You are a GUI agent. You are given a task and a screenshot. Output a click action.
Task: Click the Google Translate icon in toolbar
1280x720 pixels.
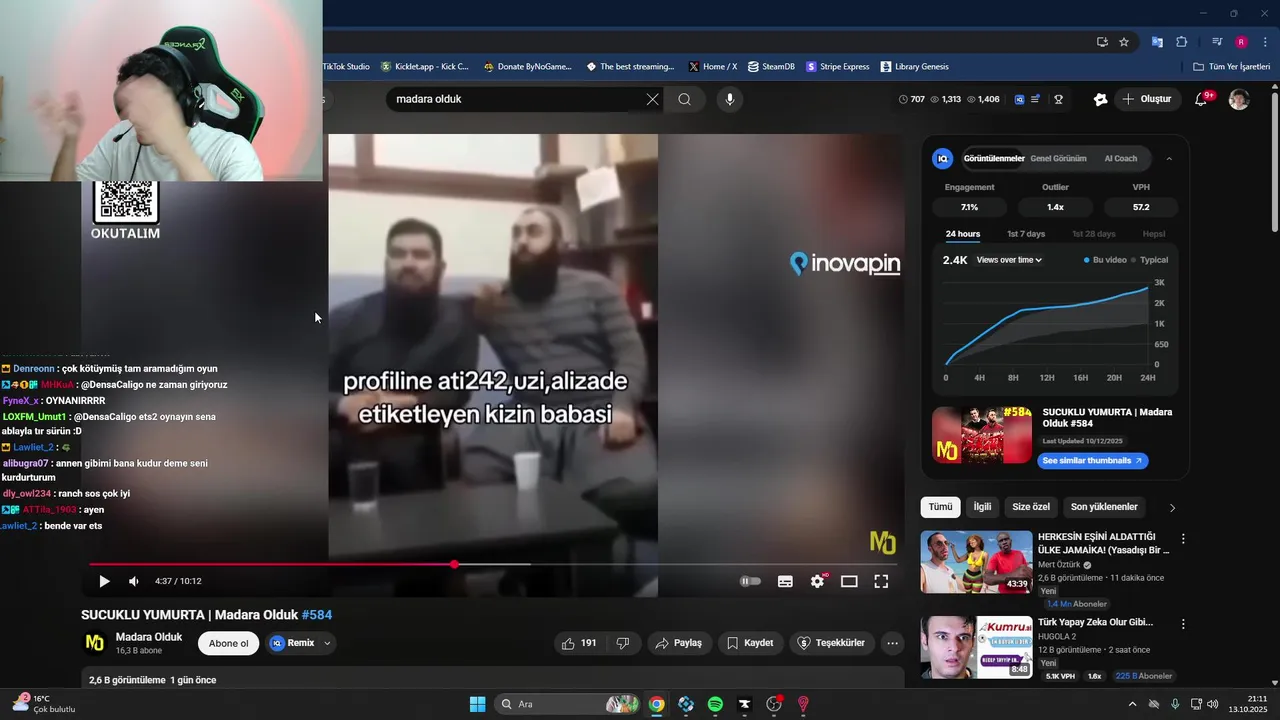pyautogui.click(x=1157, y=42)
